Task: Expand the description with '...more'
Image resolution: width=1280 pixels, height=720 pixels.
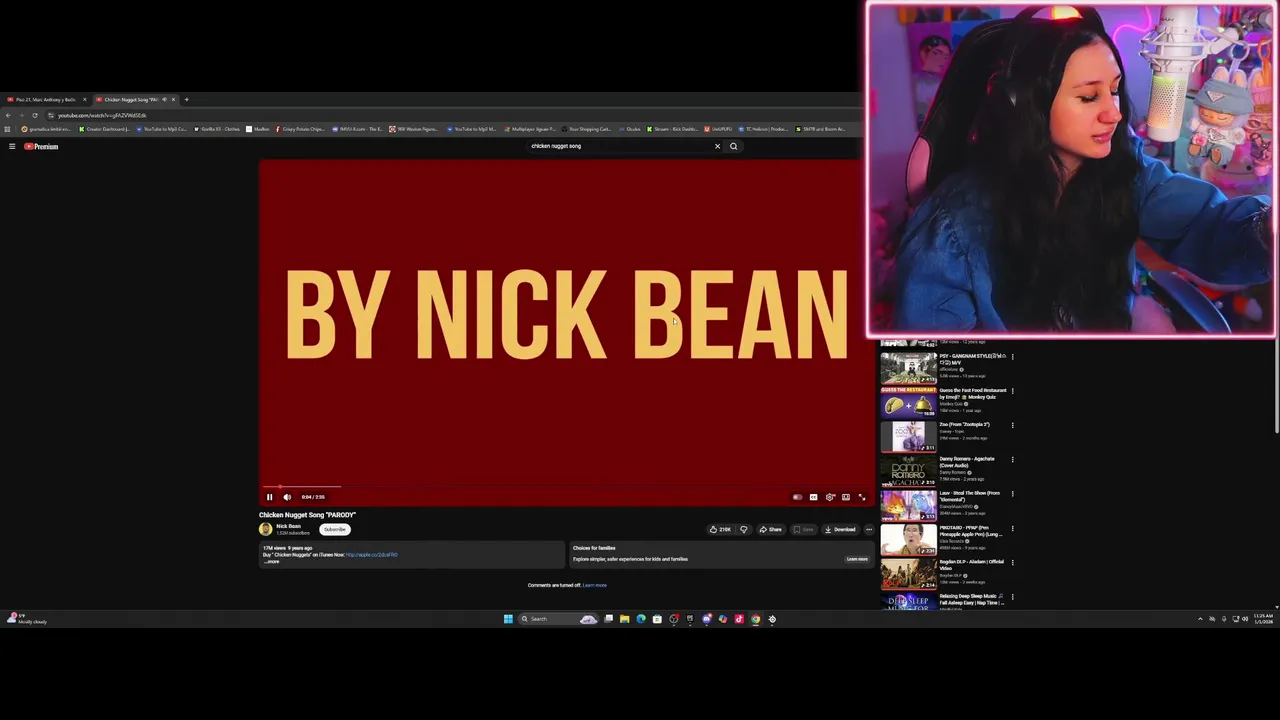Action: point(272,562)
